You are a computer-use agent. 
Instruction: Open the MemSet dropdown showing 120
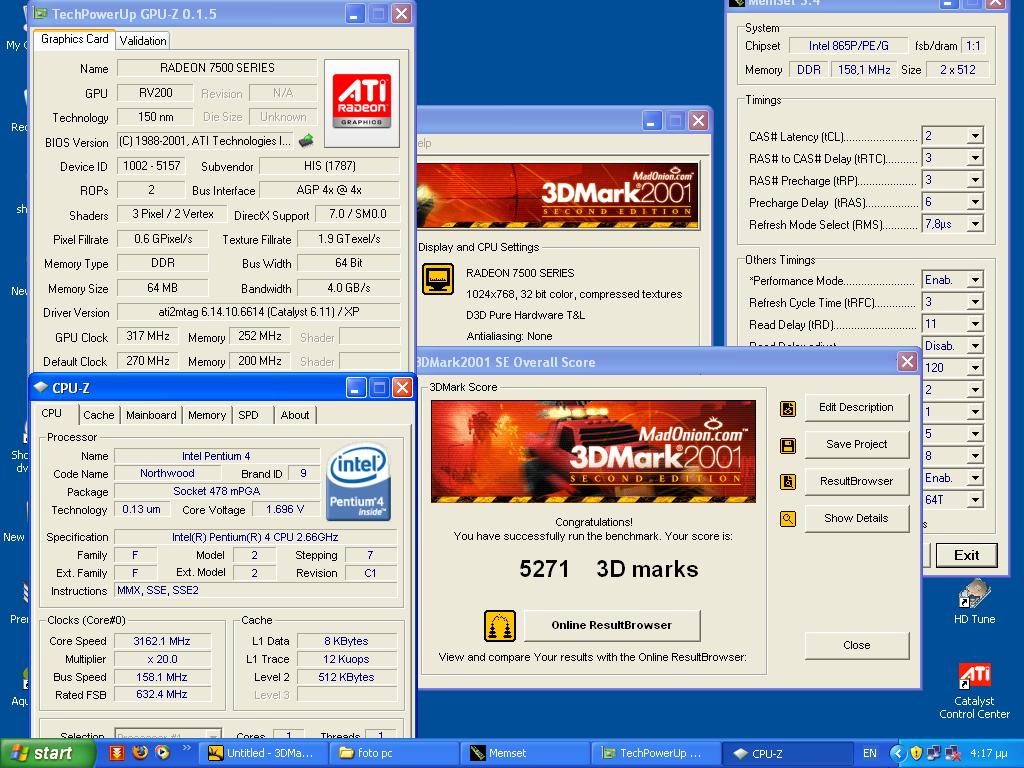(975, 368)
